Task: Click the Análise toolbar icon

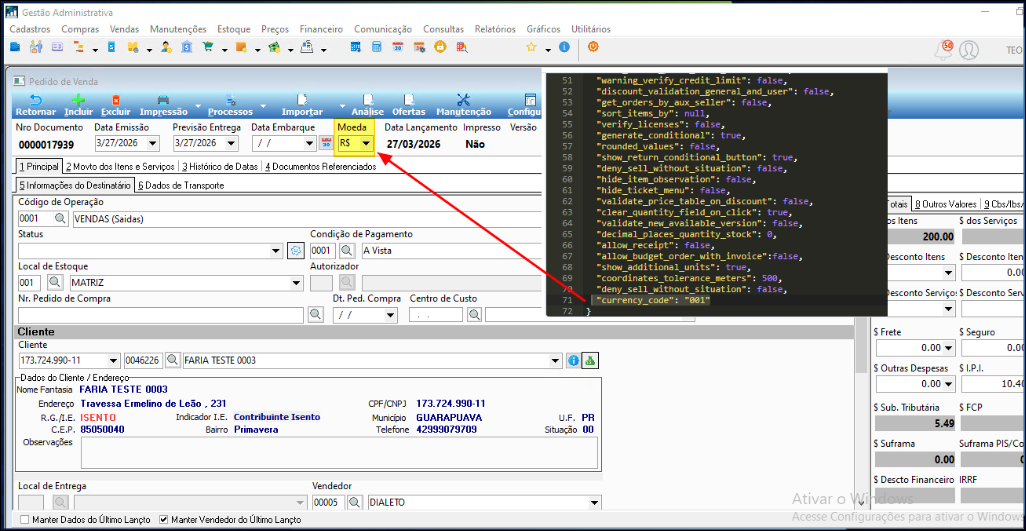Action: (x=367, y=100)
